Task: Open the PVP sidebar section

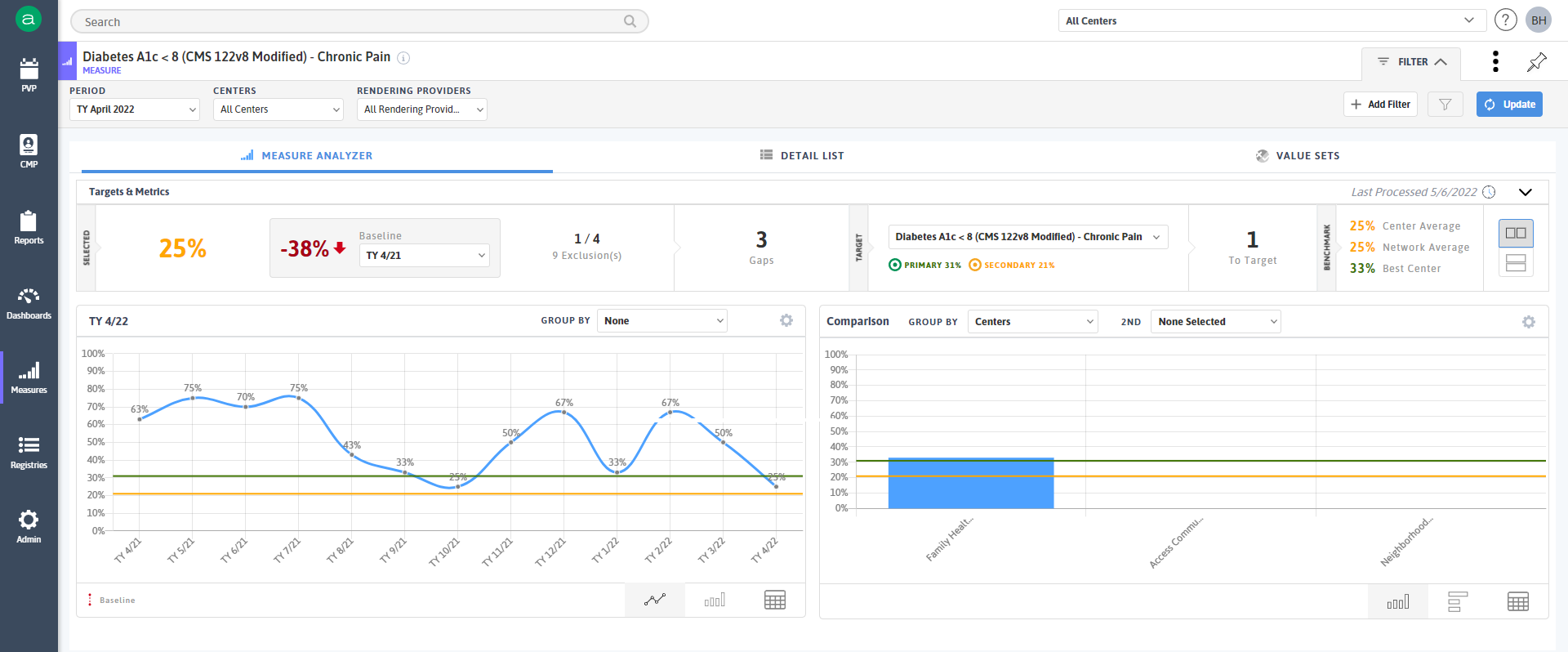Action: [x=29, y=75]
